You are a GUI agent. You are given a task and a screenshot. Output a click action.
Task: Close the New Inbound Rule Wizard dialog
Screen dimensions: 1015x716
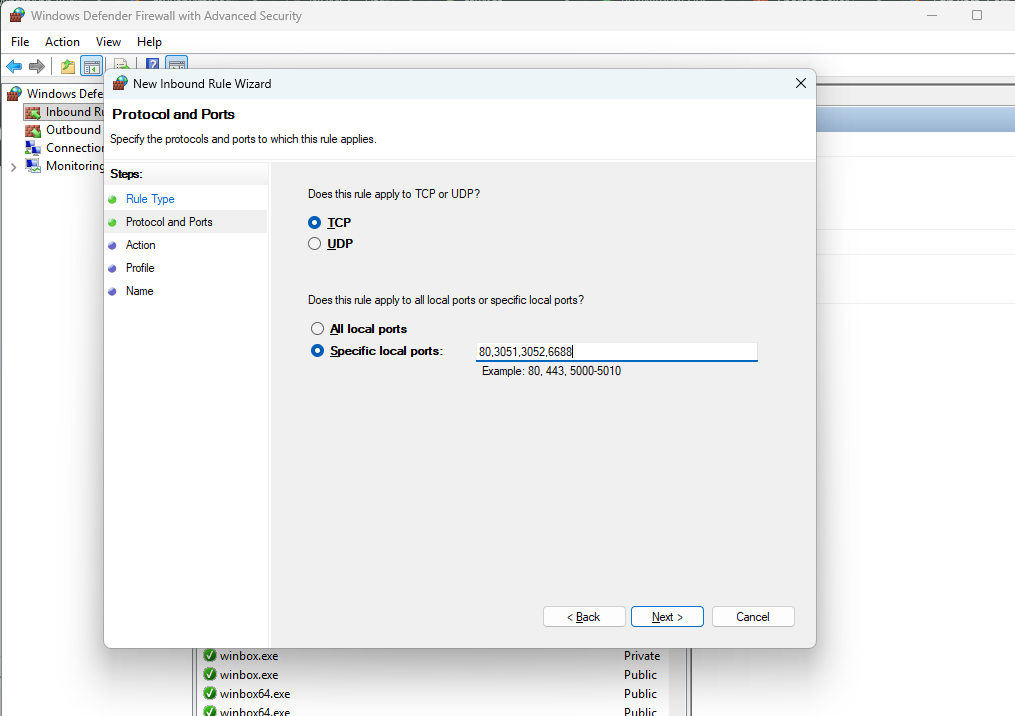pos(801,84)
